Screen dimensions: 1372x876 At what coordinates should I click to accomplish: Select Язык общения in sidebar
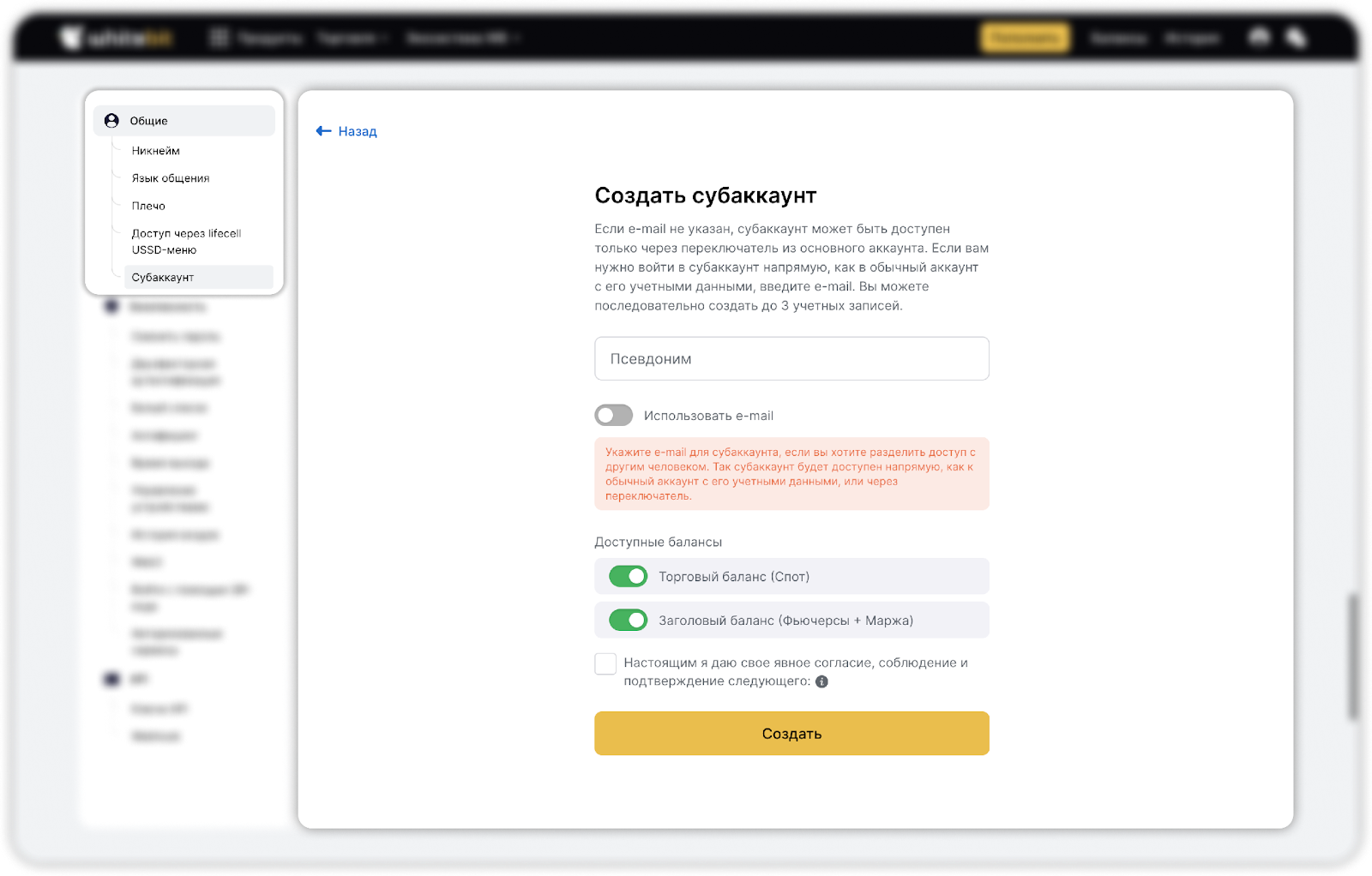pos(171,178)
